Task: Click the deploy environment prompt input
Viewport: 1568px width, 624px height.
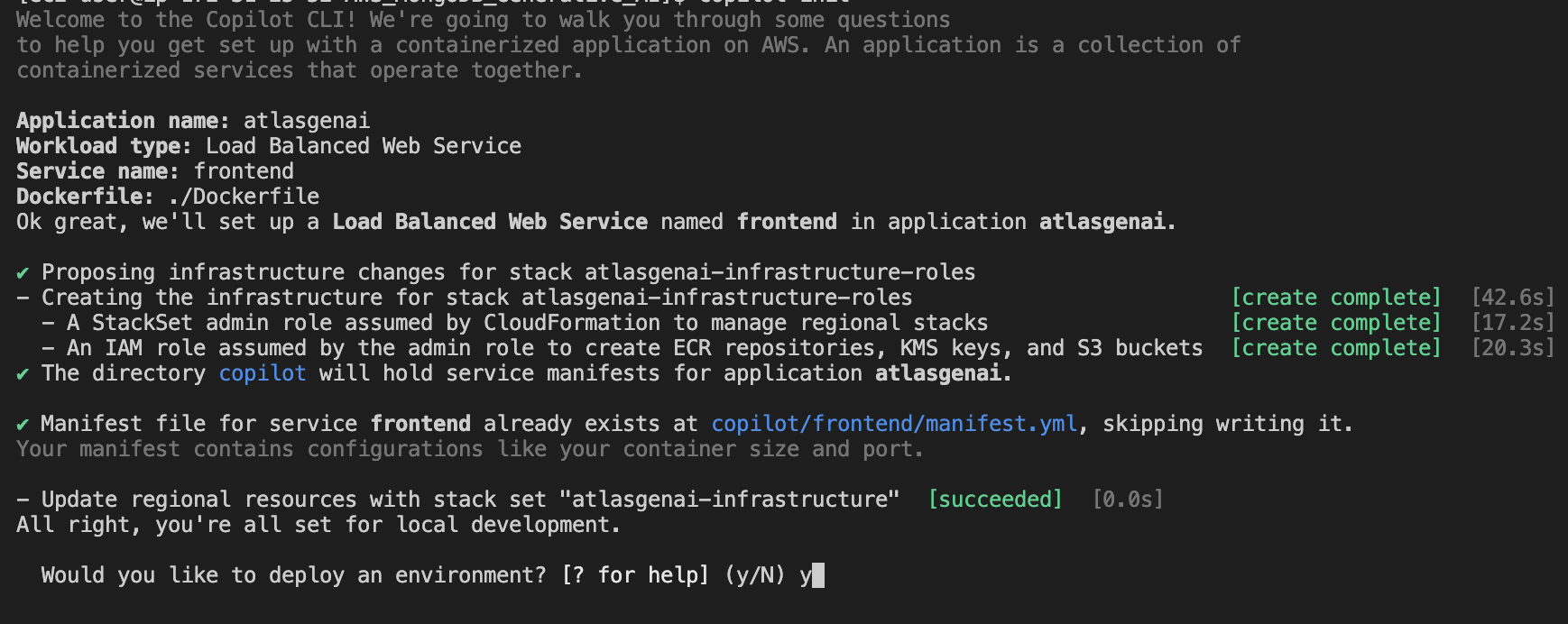Action: pyautogui.click(x=812, y=575)
